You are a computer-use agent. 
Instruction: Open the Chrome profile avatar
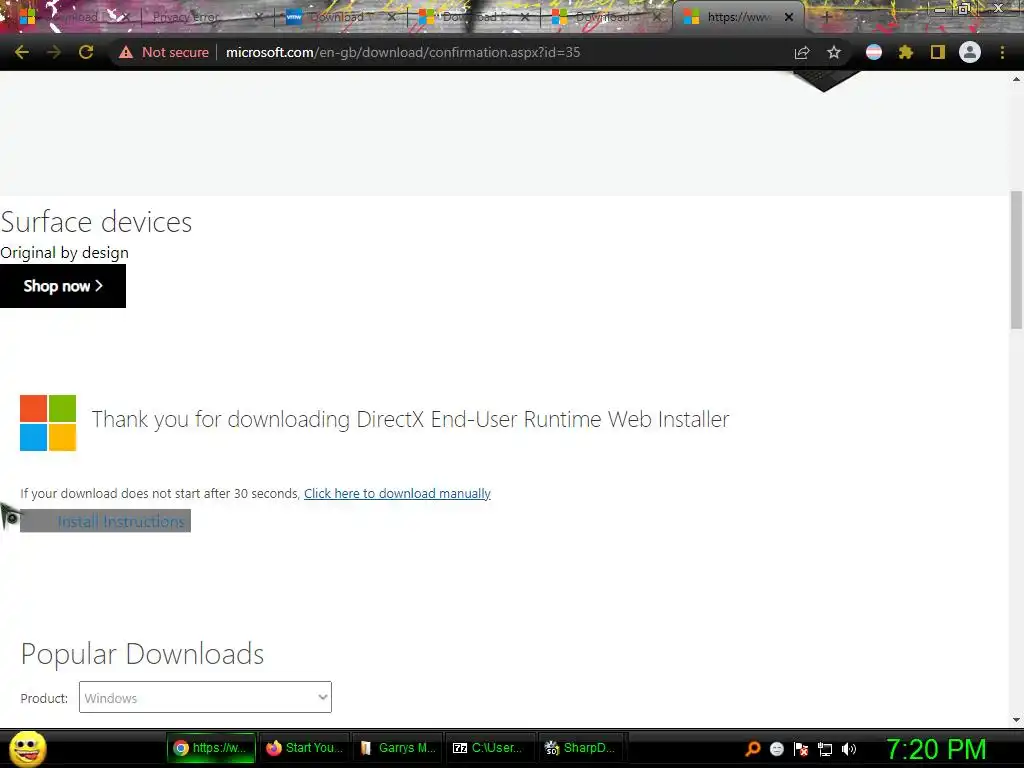tap(970, 52)
